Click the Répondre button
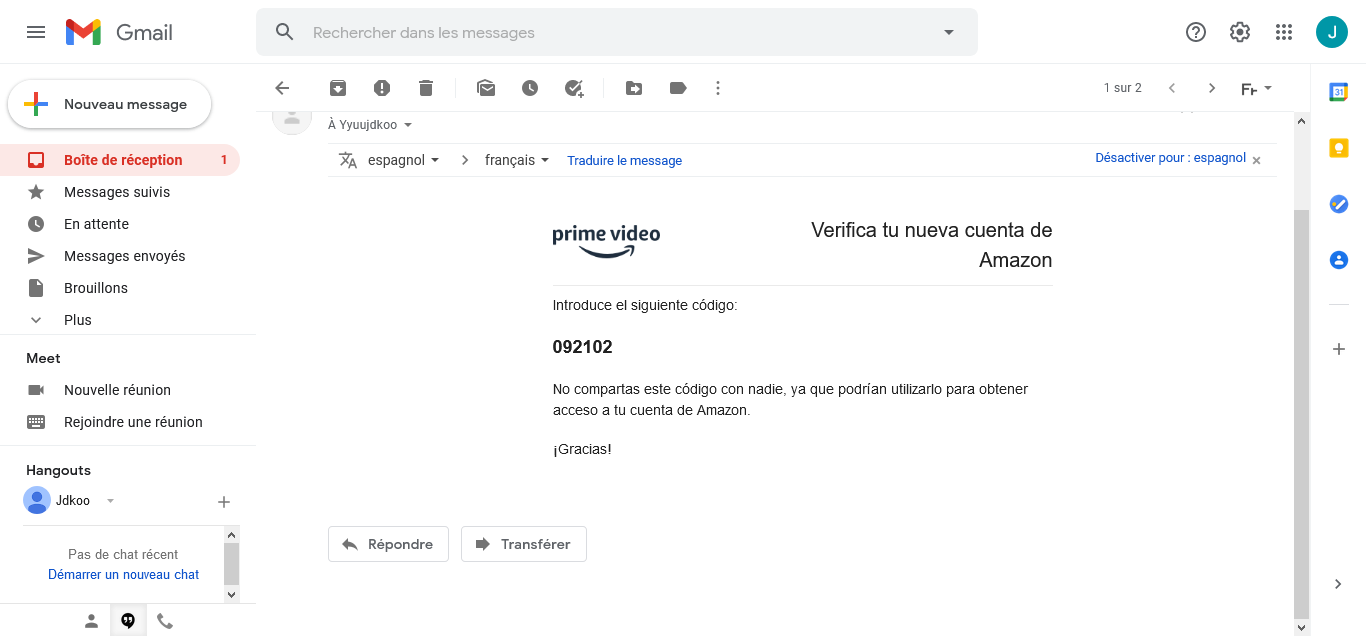This screenshot has width=1366, height=636. (x=388, y=544)
